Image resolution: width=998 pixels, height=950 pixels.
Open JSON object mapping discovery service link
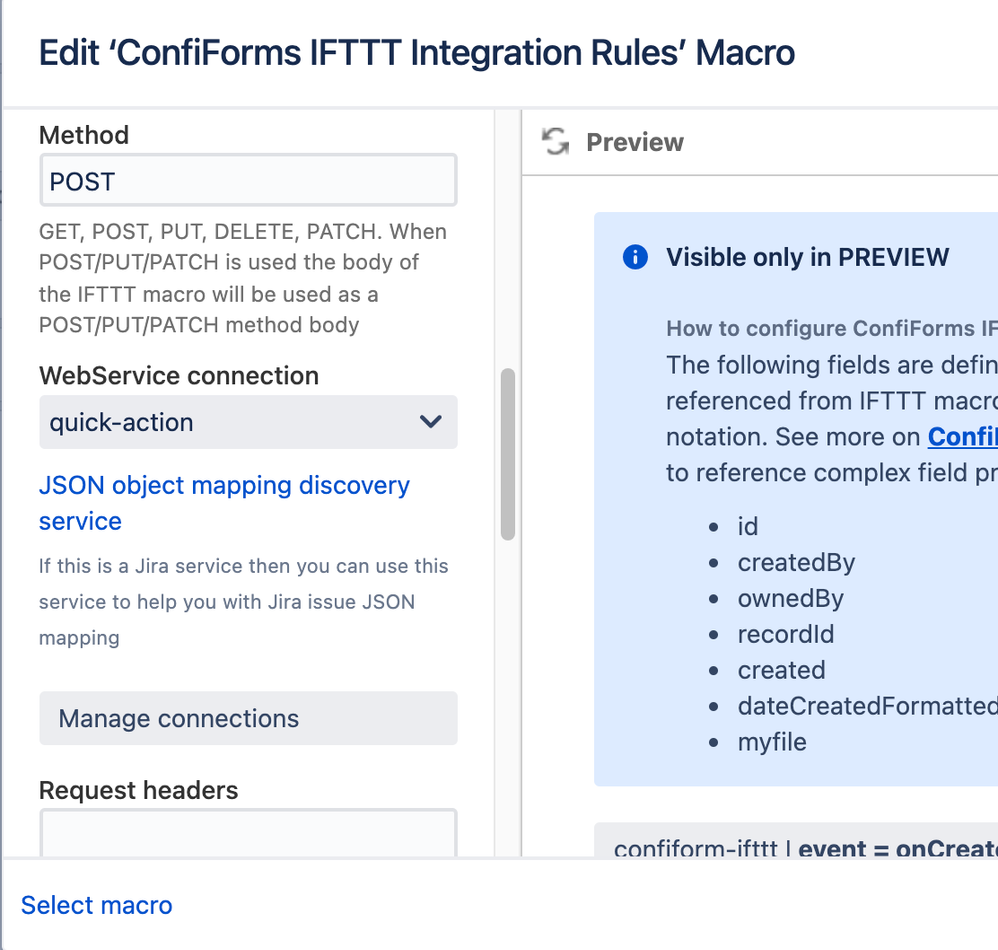[x=224, y=503]
